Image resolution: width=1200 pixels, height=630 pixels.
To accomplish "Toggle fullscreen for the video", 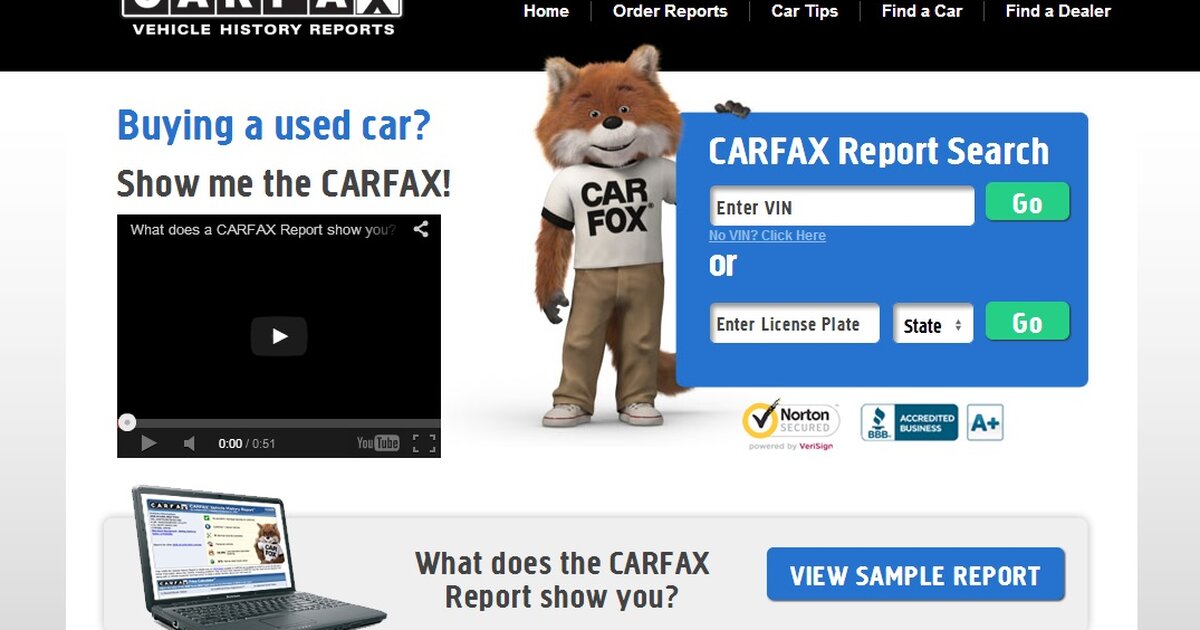I will (x=424, y=443).
